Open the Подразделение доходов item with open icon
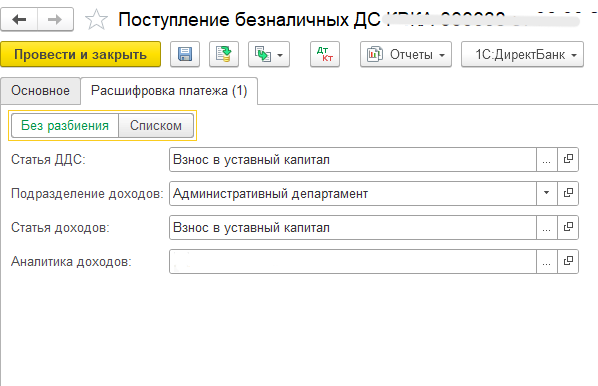The height and width of the screenshot is (386, 598). coord(568,193)
